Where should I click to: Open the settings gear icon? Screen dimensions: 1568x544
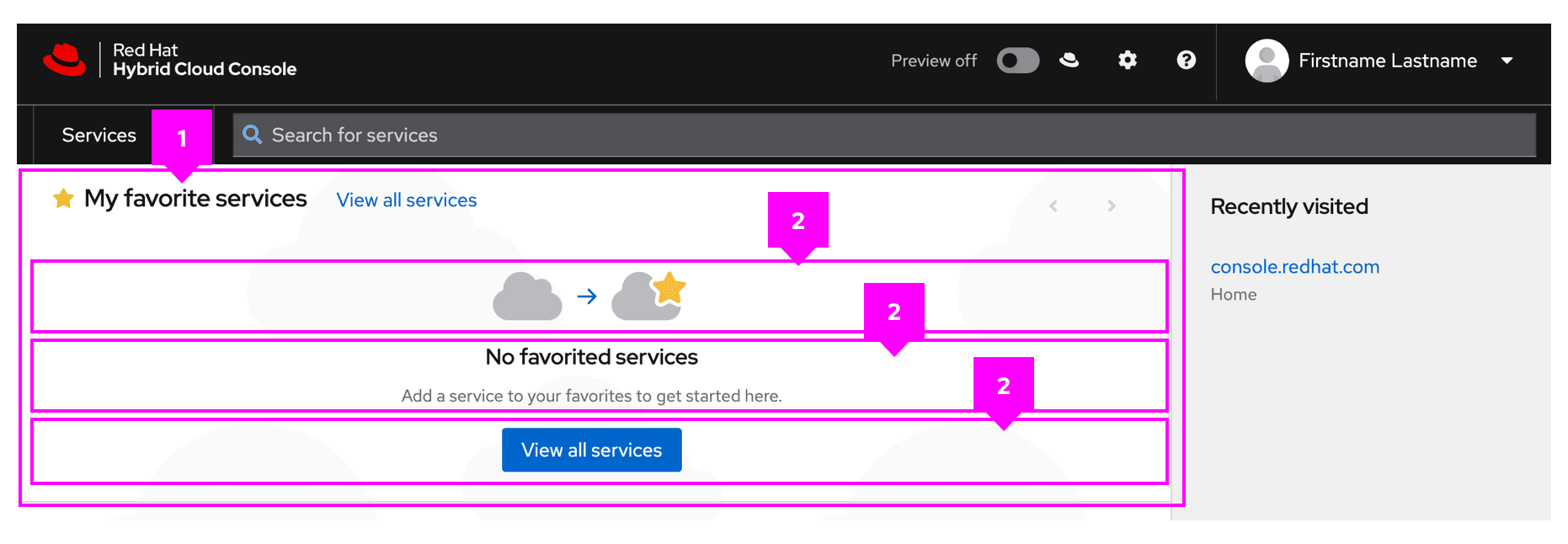tap(1128, 60)
